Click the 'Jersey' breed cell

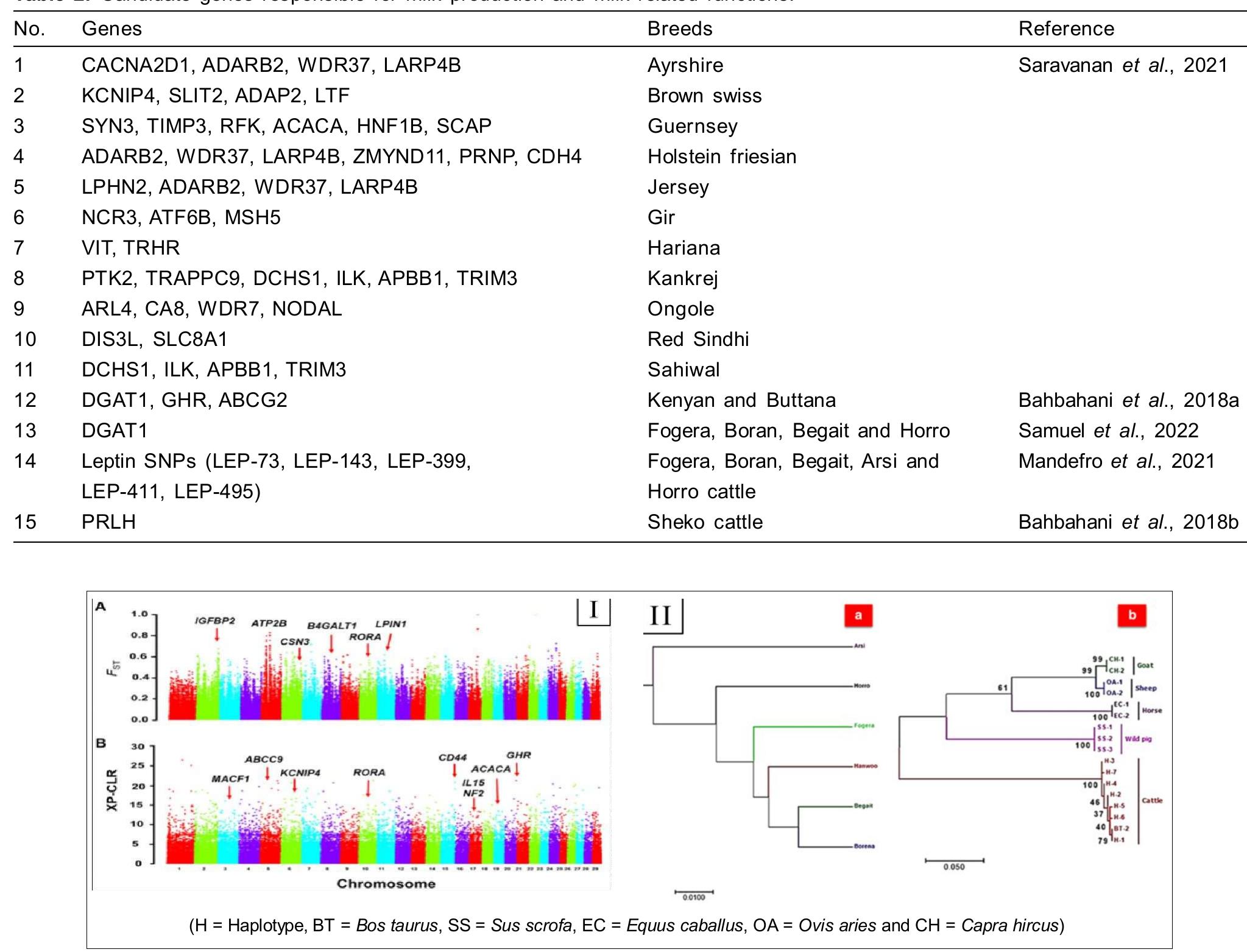click(678, 187)
